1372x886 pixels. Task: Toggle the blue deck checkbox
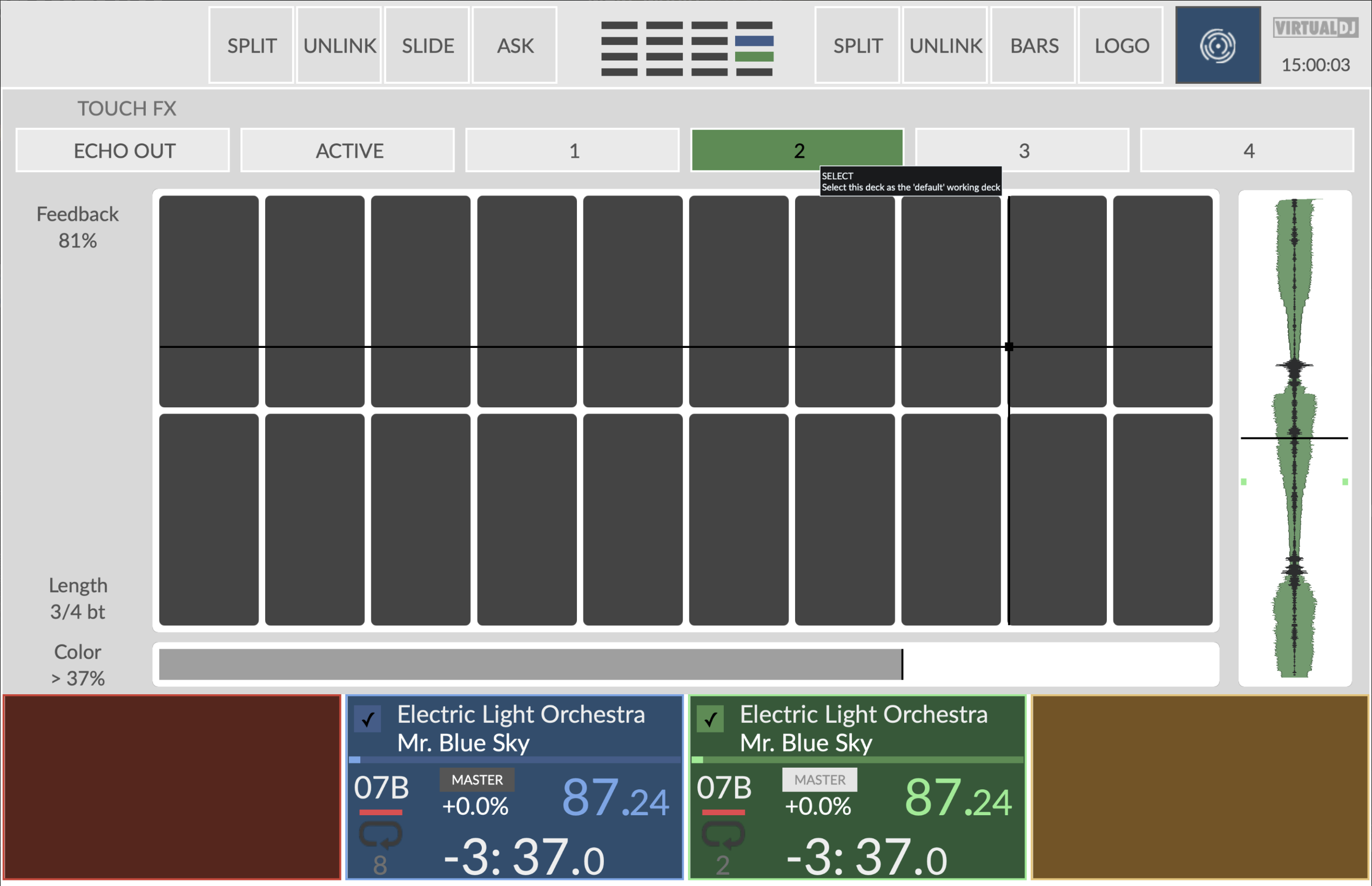pyautogui.click(x=368, y=719)
